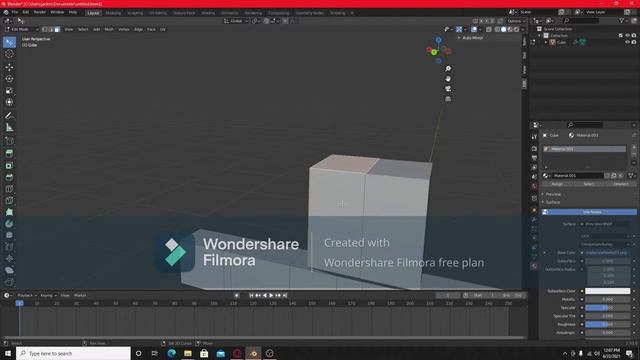Image resolution: width=640 pixels, height=360 pixels.
Task: Enable face select mode
Action: click(57, 29)
